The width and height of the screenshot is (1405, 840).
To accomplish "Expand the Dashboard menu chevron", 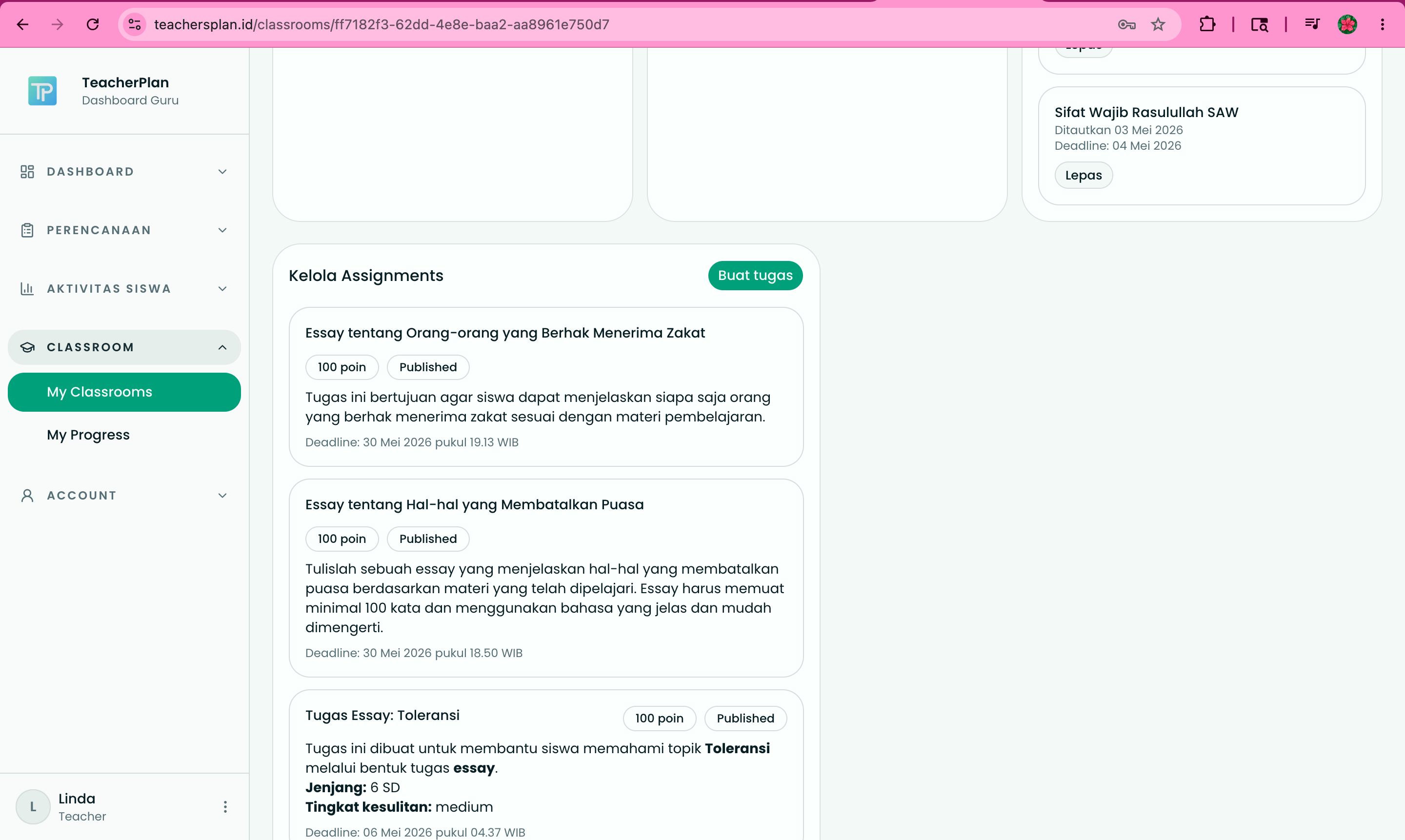I will tap(222, 172).
